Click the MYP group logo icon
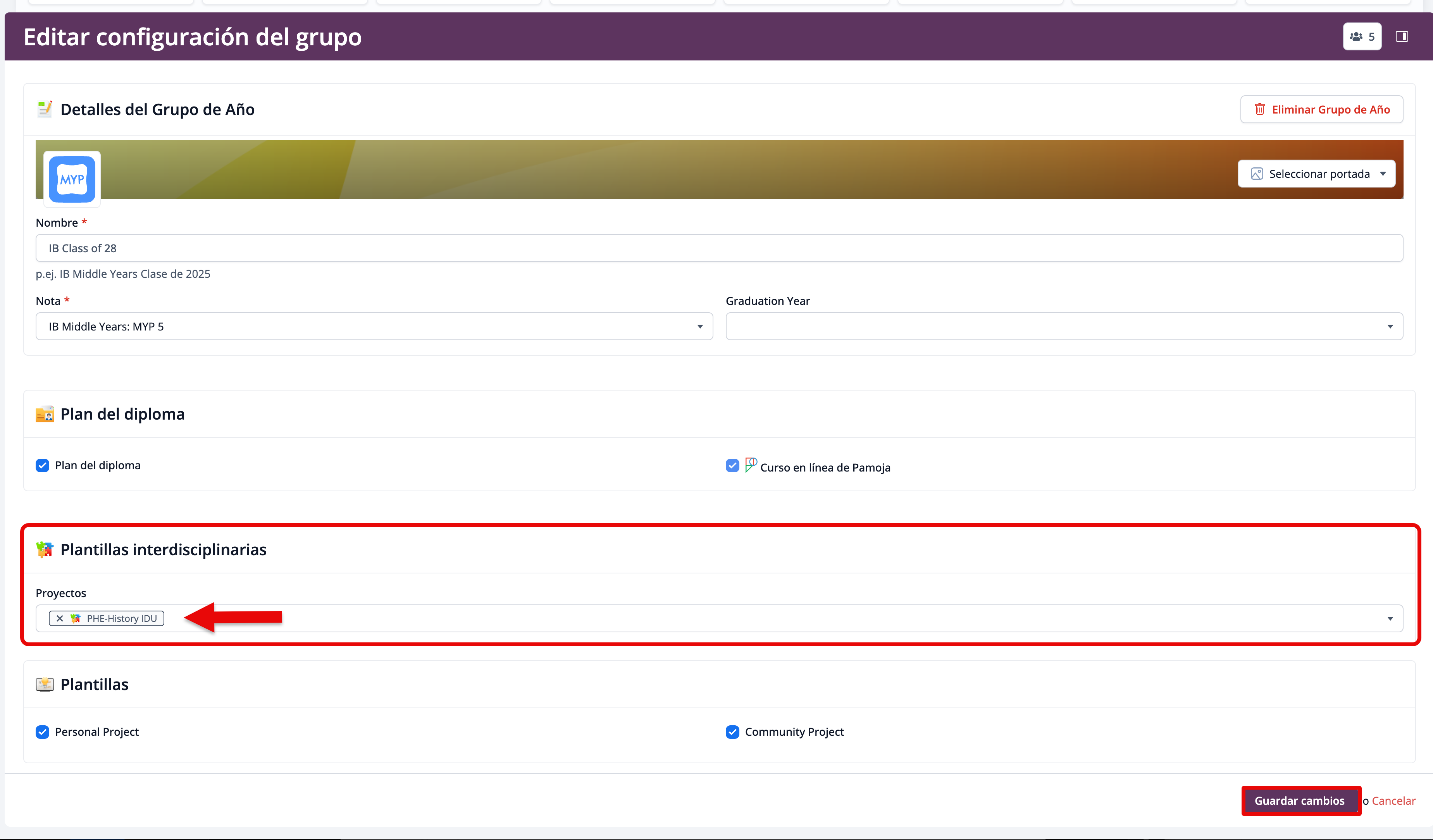The width and height of the screenshot is (1433, 840). (x=72, y=179)
